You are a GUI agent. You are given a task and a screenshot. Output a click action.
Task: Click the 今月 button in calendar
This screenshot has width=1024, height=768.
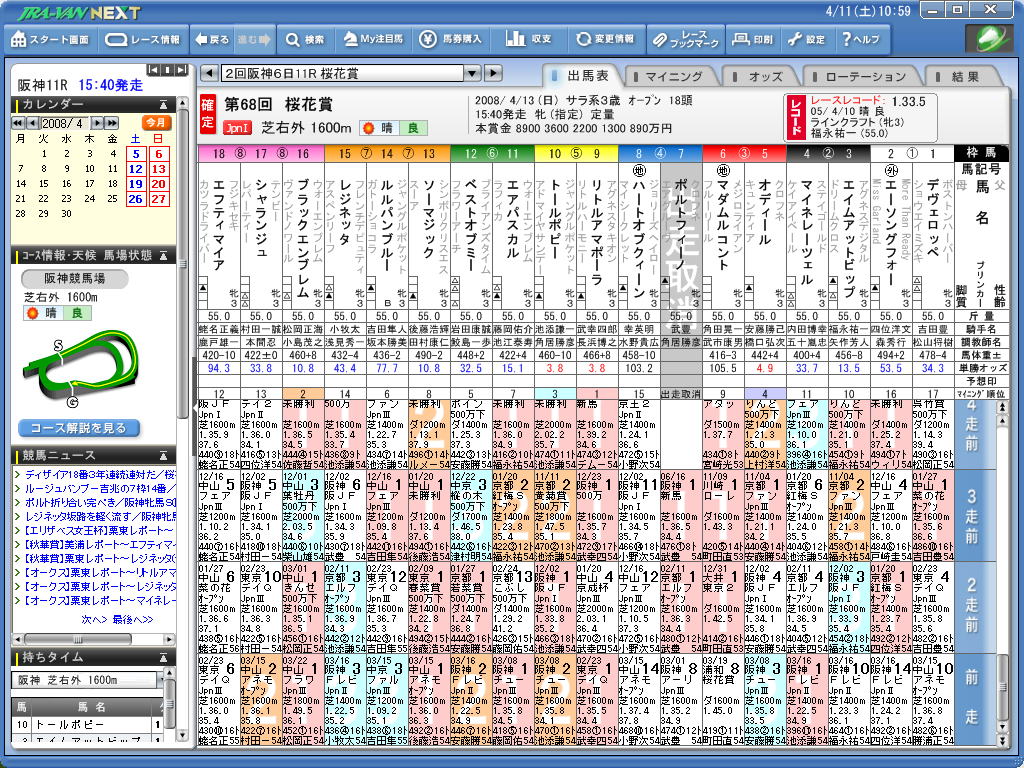tap(156, 122)
